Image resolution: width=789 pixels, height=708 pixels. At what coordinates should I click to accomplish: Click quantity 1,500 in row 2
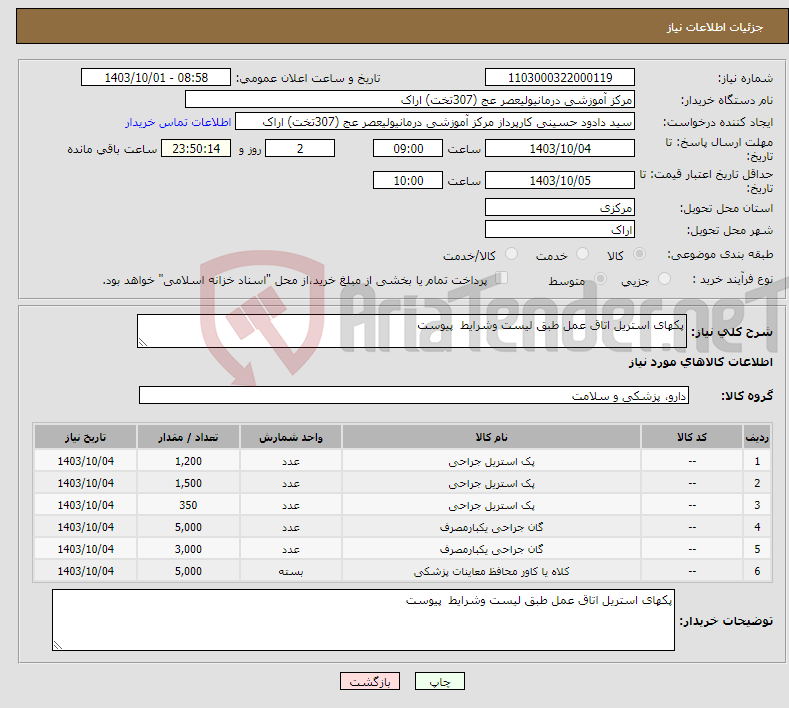[188, 483]
